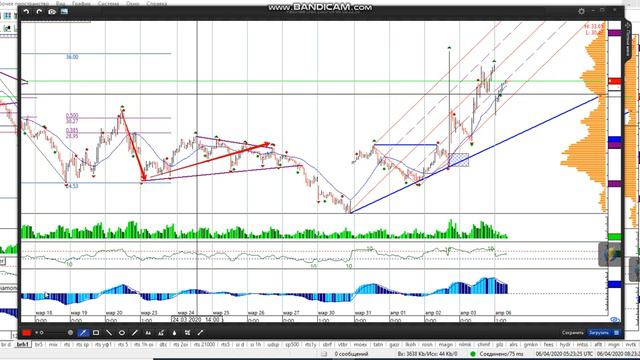The height and width of the screenshot is (360, 640).
Task: Click the undo arrow in annotation toolbar
Action: [27, 12]
